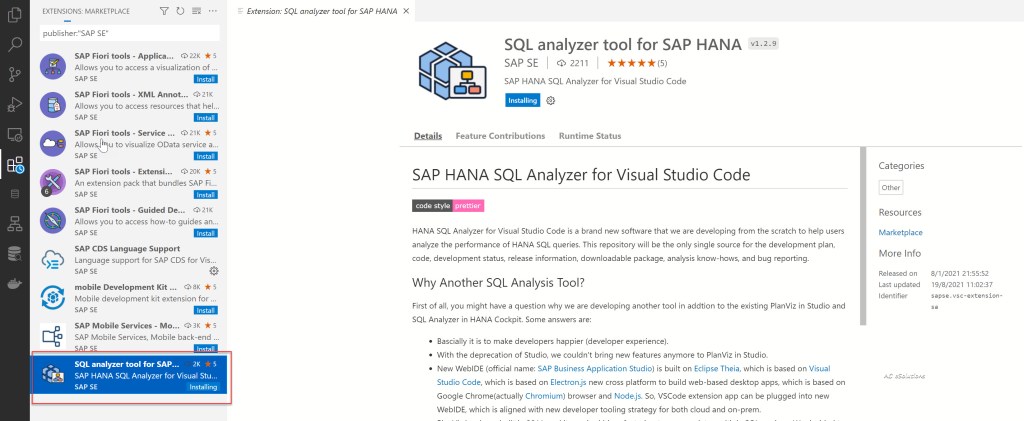
Task: Click the extensions search input field
Action: pos(130,33)
